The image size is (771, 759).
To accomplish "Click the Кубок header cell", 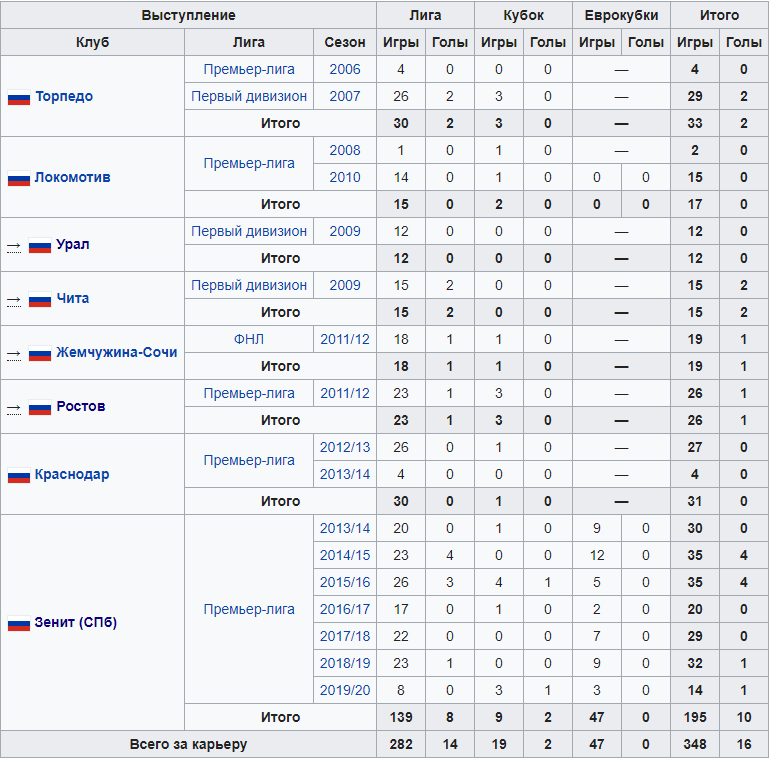I will [523, 15].
